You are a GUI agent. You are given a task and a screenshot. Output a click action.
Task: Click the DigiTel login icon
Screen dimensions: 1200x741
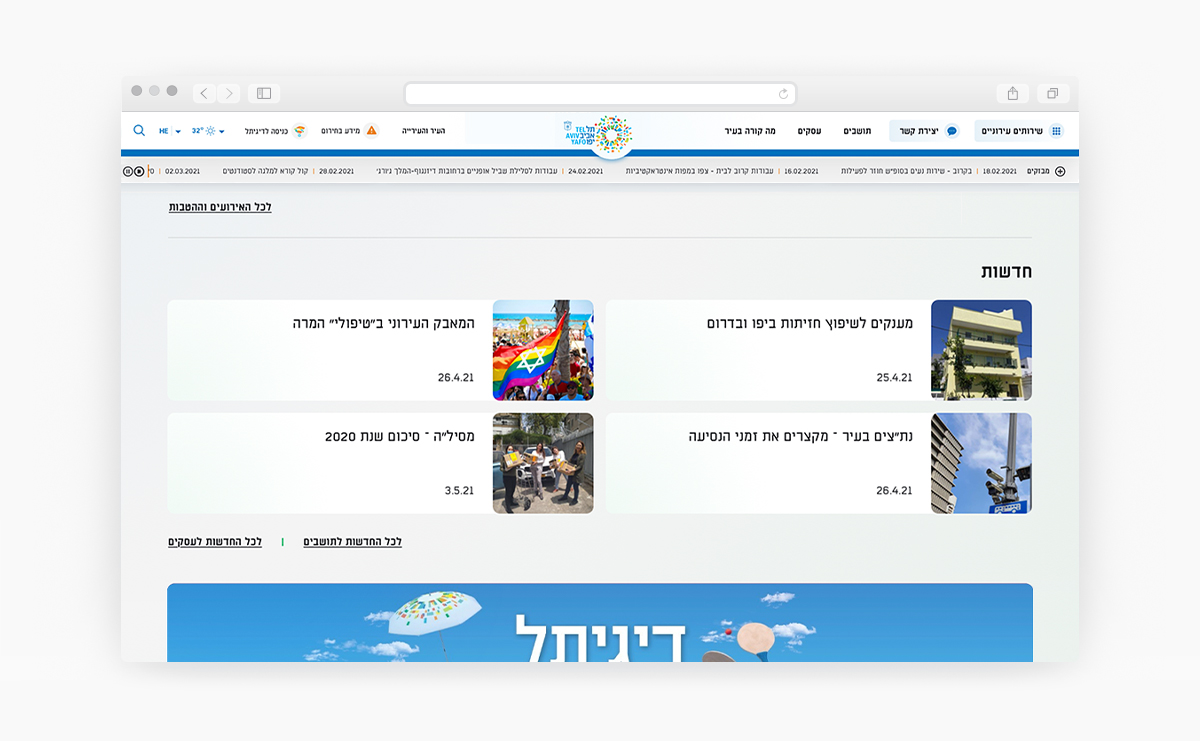pos(298,131)
